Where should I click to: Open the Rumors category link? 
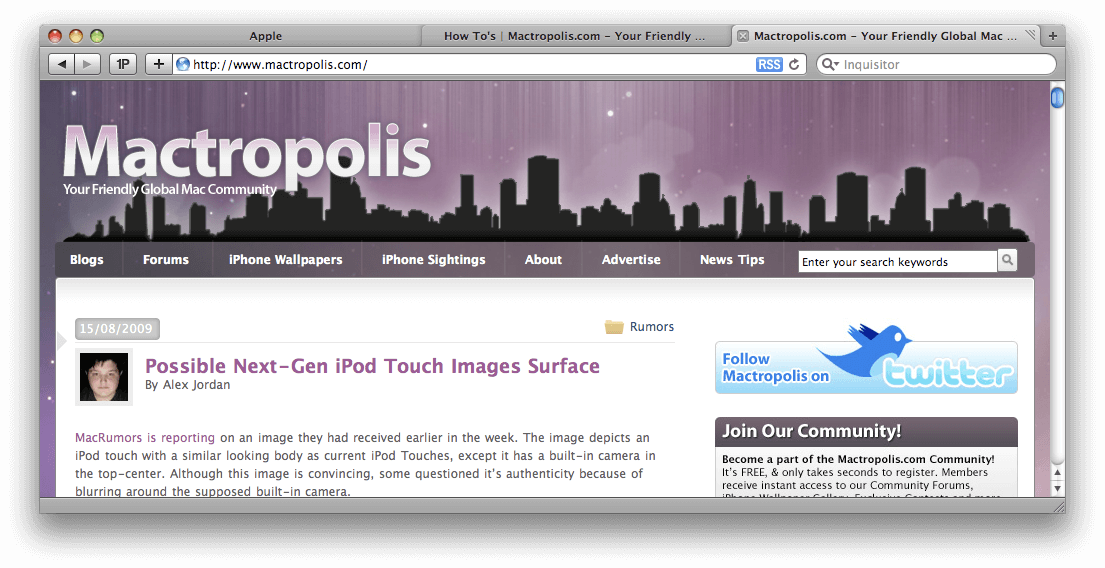click(652, 326)
